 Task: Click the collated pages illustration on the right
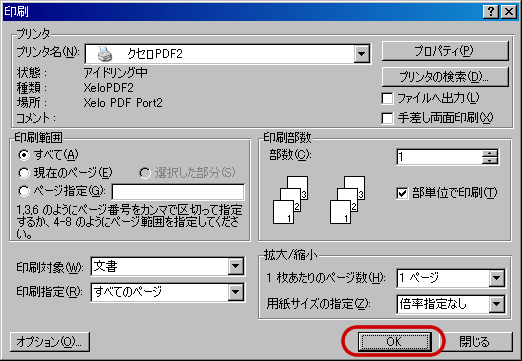pyautogui.click(x=347, y=200)
